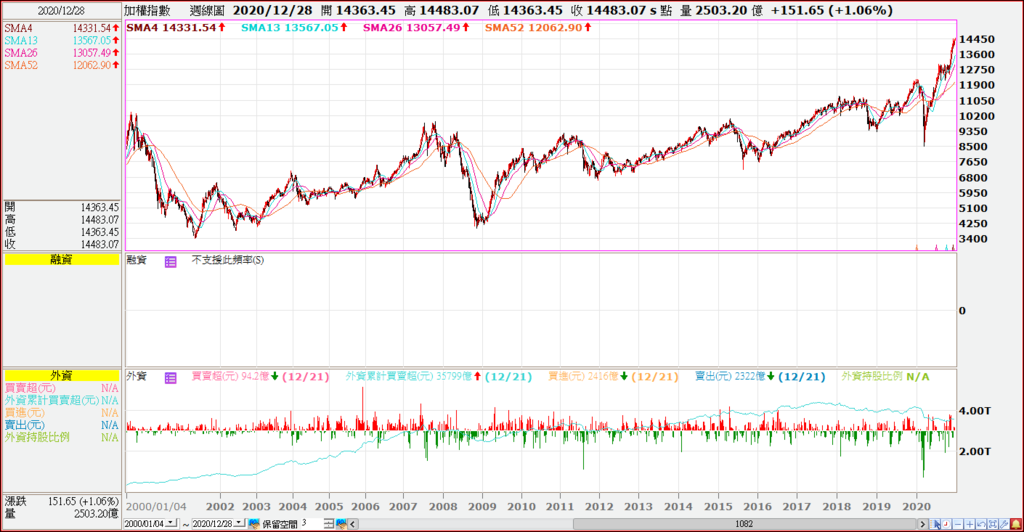This screenshot has width=1024, height=532.
Task: Click 開 open price row in sidebar
Action: point(61,207)
